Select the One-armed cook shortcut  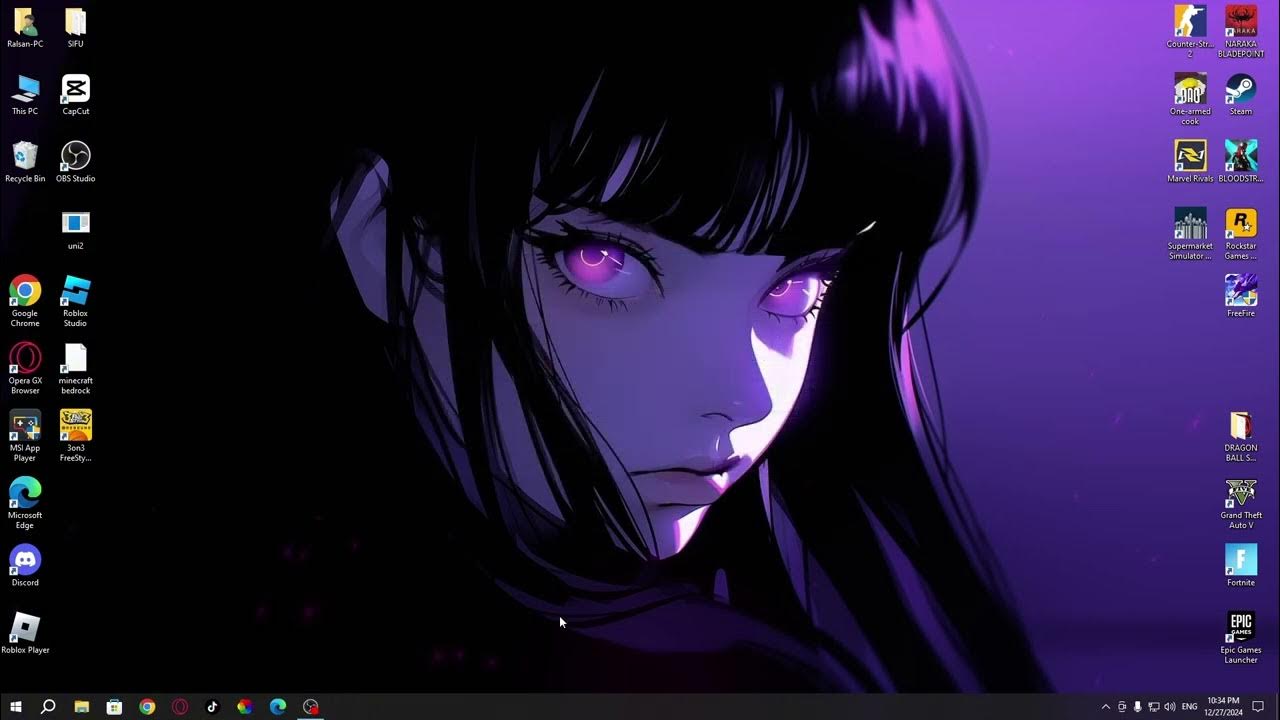(x=1190, y=99)
